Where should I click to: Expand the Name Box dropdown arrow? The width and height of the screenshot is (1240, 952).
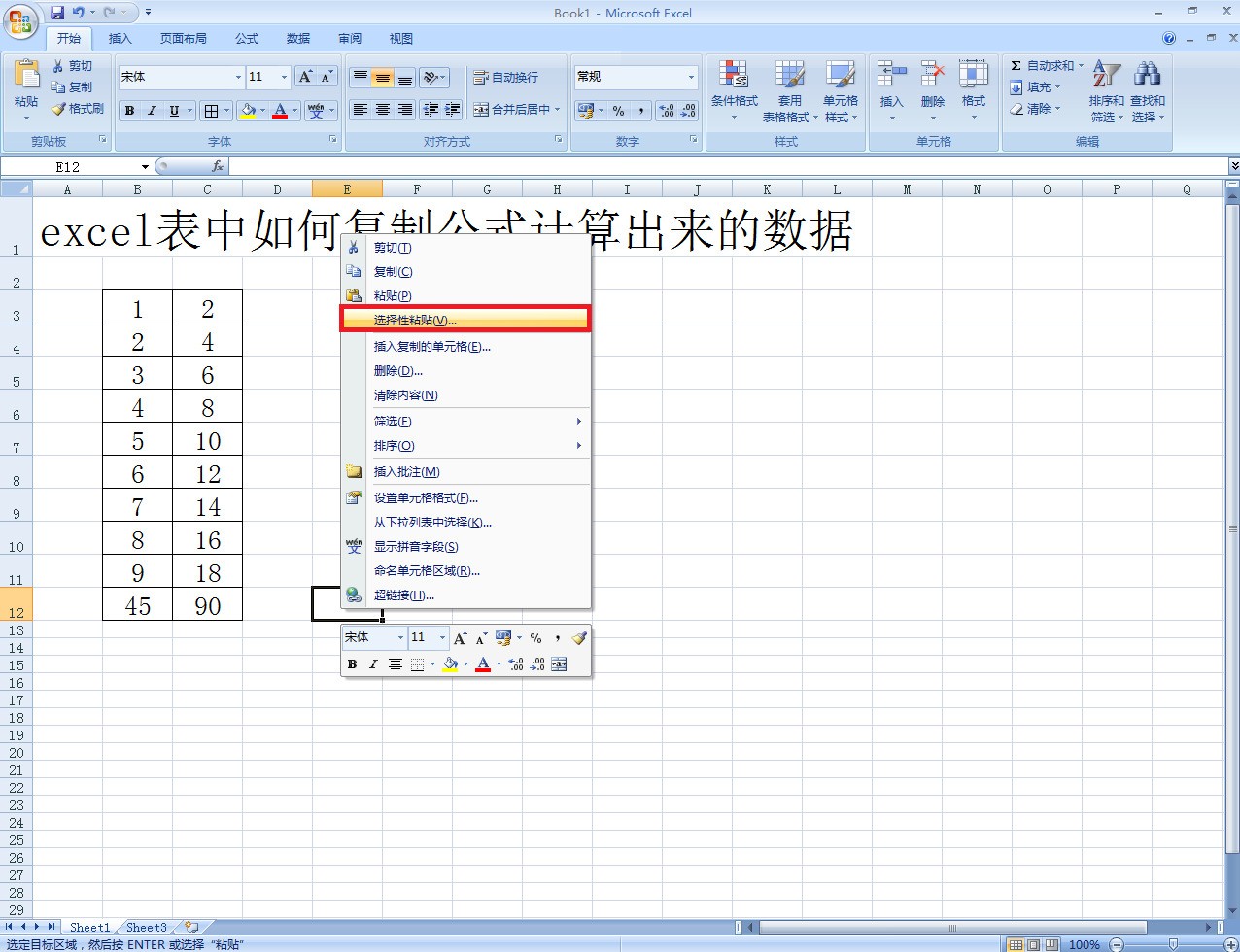click(145, 167)
